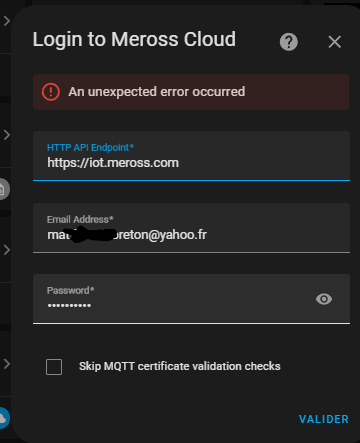
Task: Toggle via the Skip MQTT certificate label
Action: click(x=180, y=366)
